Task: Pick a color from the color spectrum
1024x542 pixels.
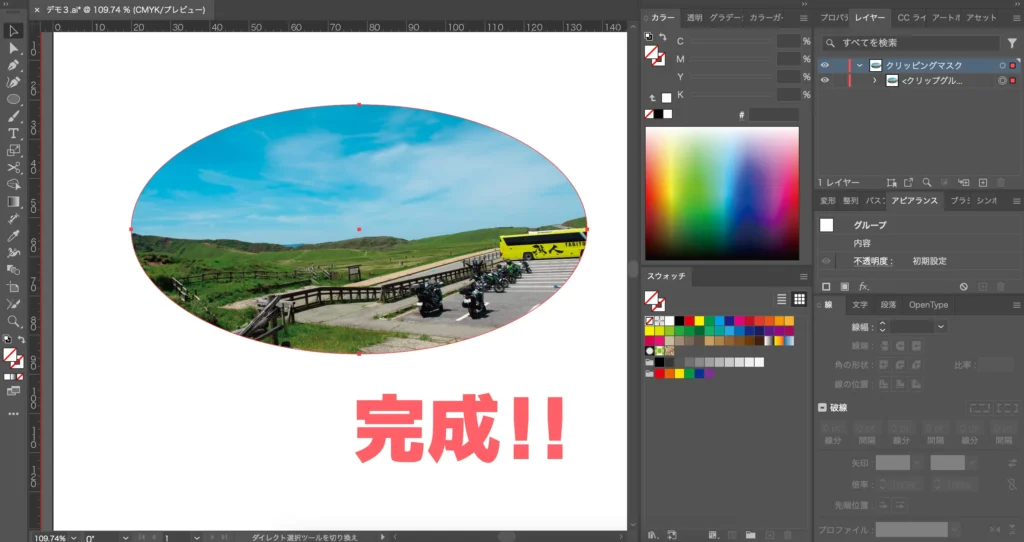Action: 722,192
